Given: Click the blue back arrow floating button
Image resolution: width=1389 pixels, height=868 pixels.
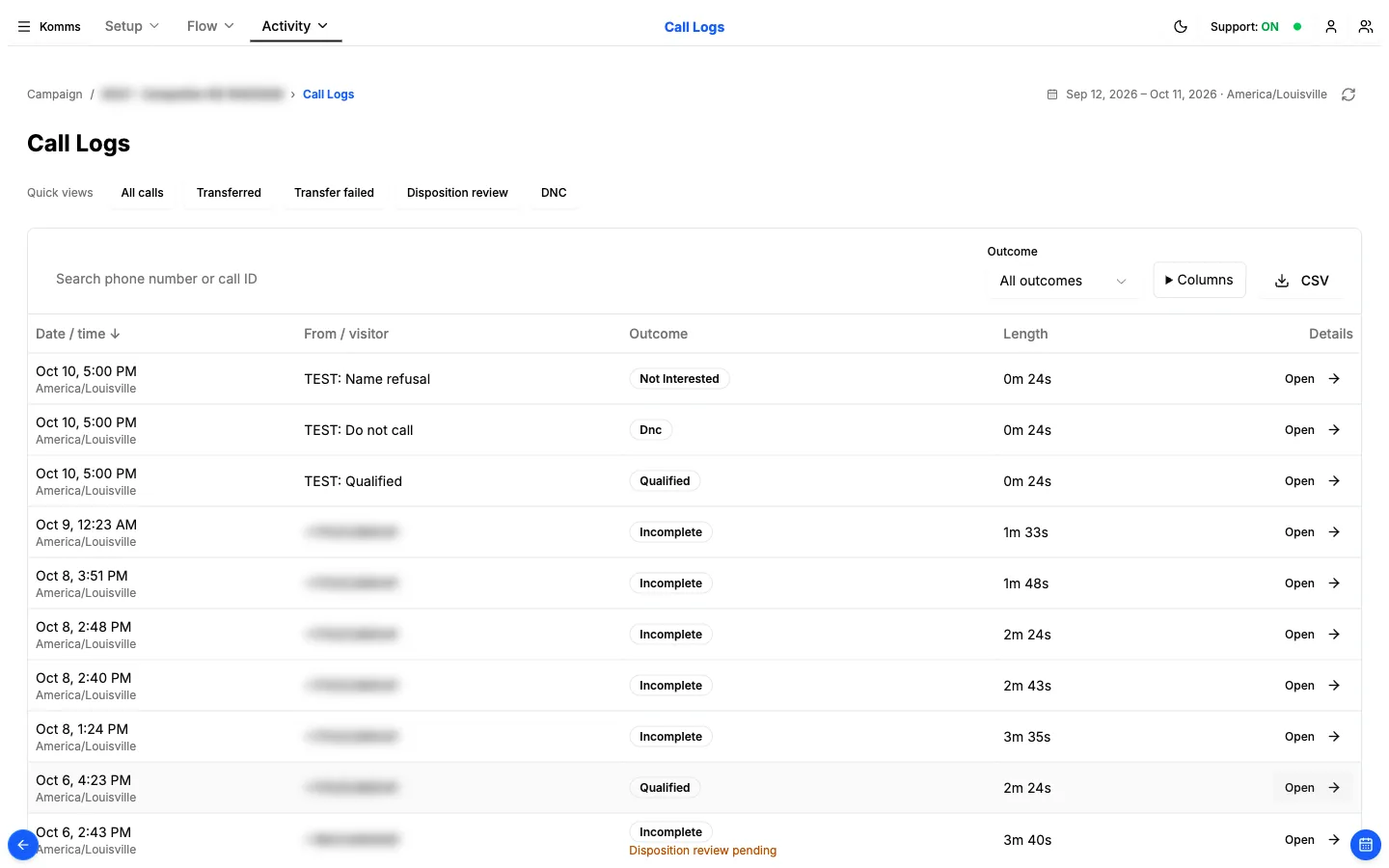Looking at the screenshot, I should coord(23,845).
